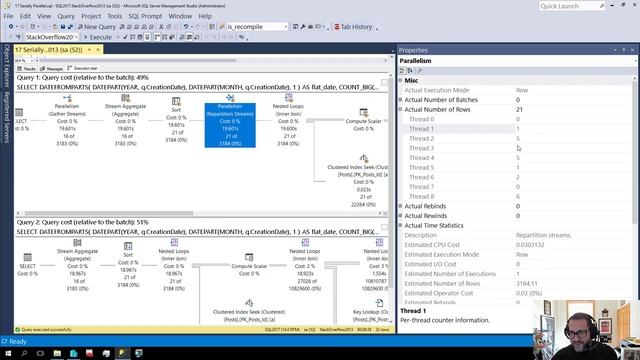The height and width of the screenshot is (360, 640).
Task: Toggle Results to Grid button
Action: [189, 37]
